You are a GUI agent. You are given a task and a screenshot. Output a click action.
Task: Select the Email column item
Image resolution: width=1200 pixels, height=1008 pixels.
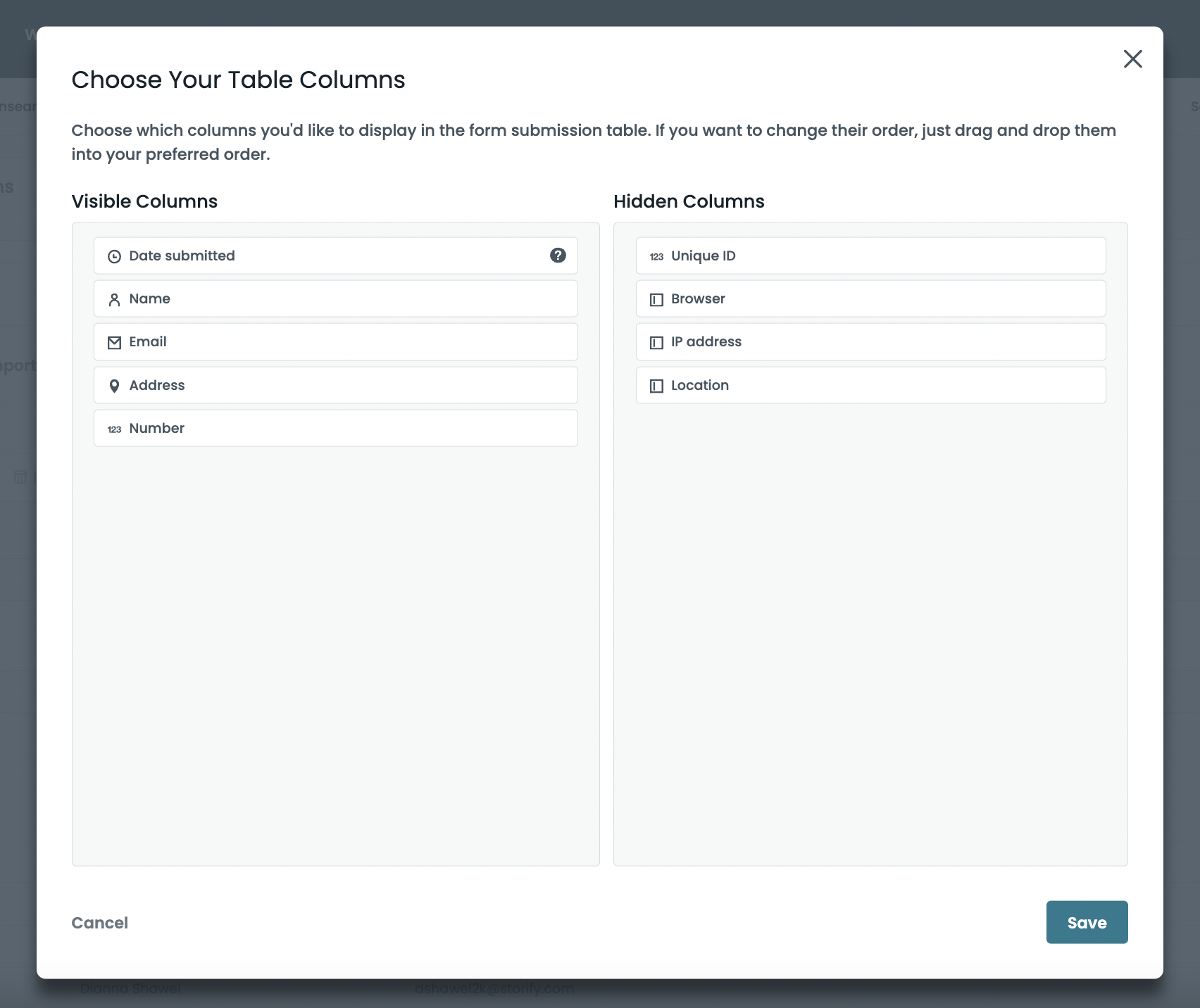(x=335, y=341)
